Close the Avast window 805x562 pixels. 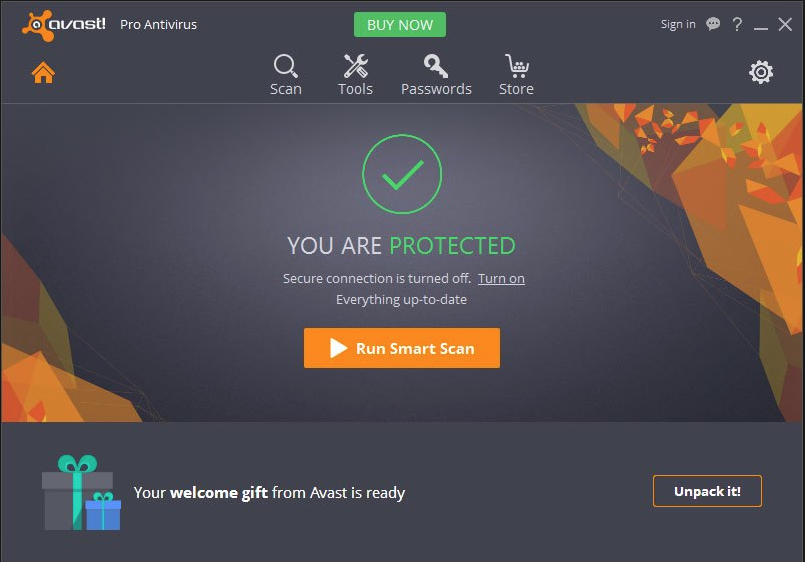[785, 24]
